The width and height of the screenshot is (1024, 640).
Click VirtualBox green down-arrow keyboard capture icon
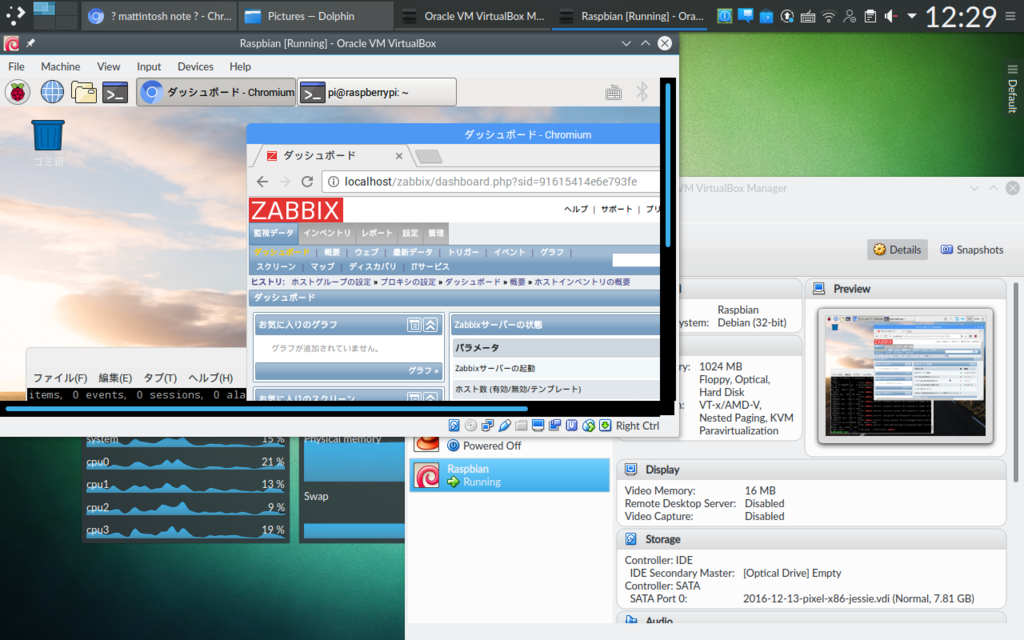coord(605,426)
